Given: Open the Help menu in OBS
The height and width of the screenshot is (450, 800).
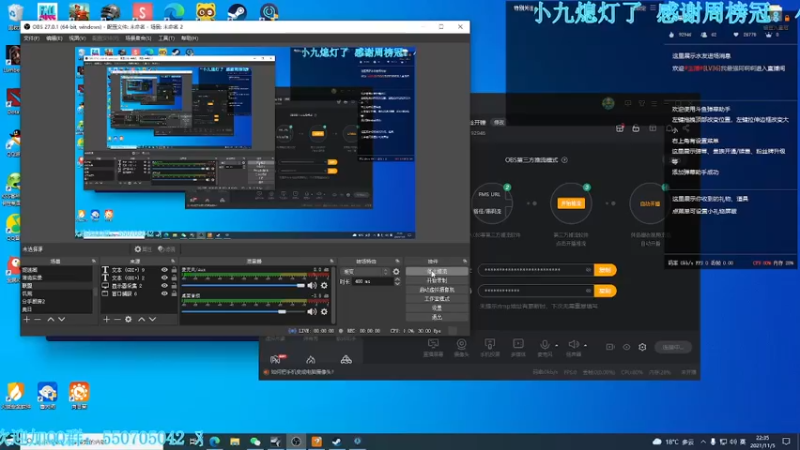Looking at the screenshot, I should point(189,38).
